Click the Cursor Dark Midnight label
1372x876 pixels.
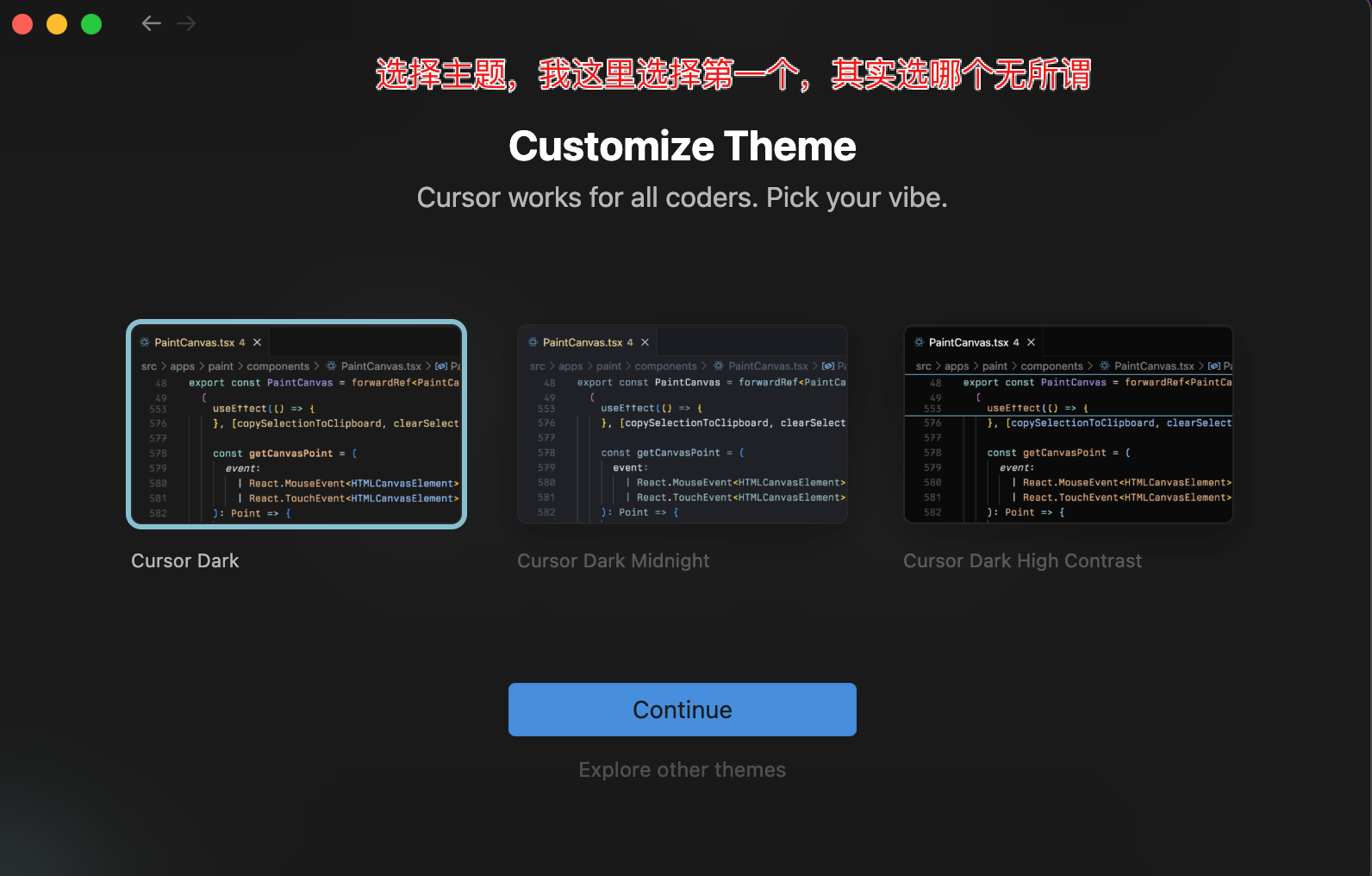point(614,560)
